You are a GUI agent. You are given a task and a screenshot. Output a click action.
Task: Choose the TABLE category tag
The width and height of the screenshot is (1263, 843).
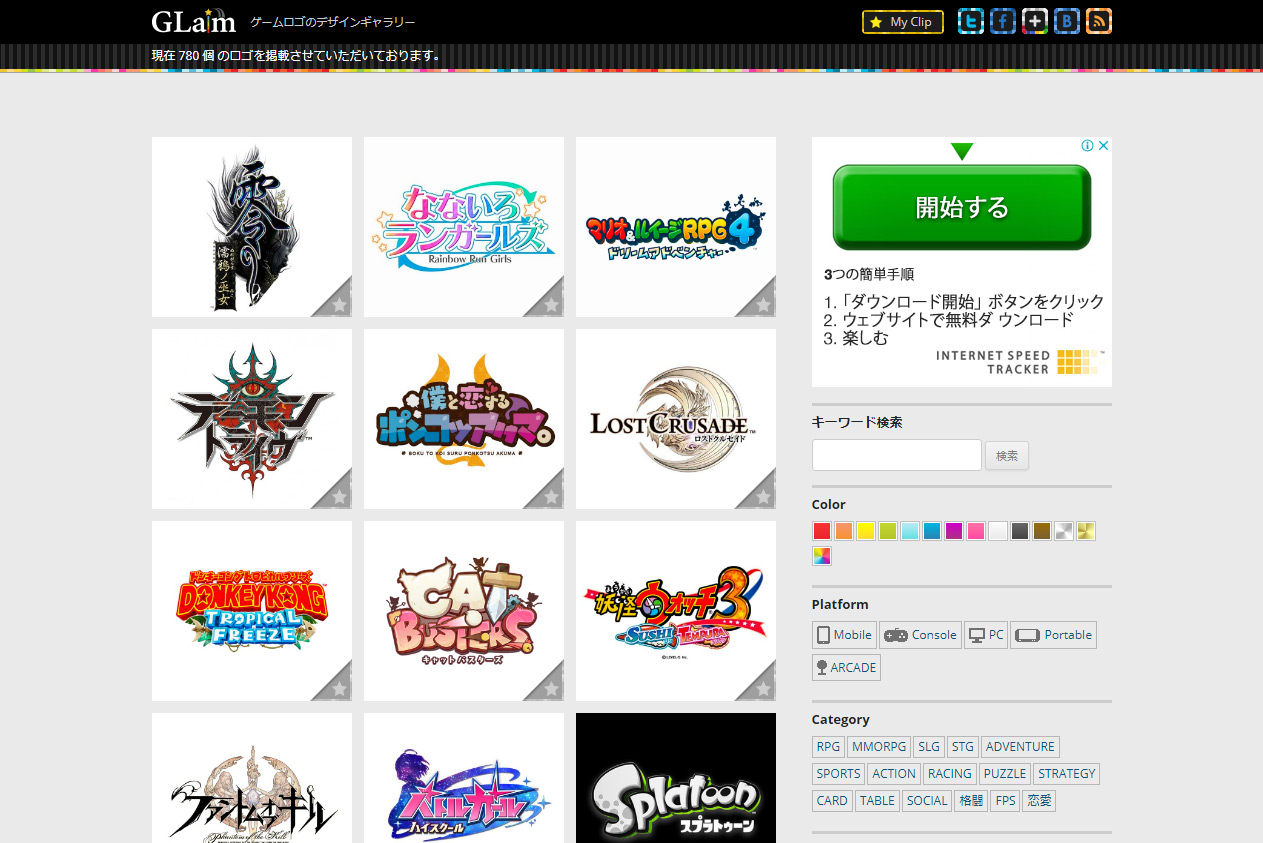(878, 800)
